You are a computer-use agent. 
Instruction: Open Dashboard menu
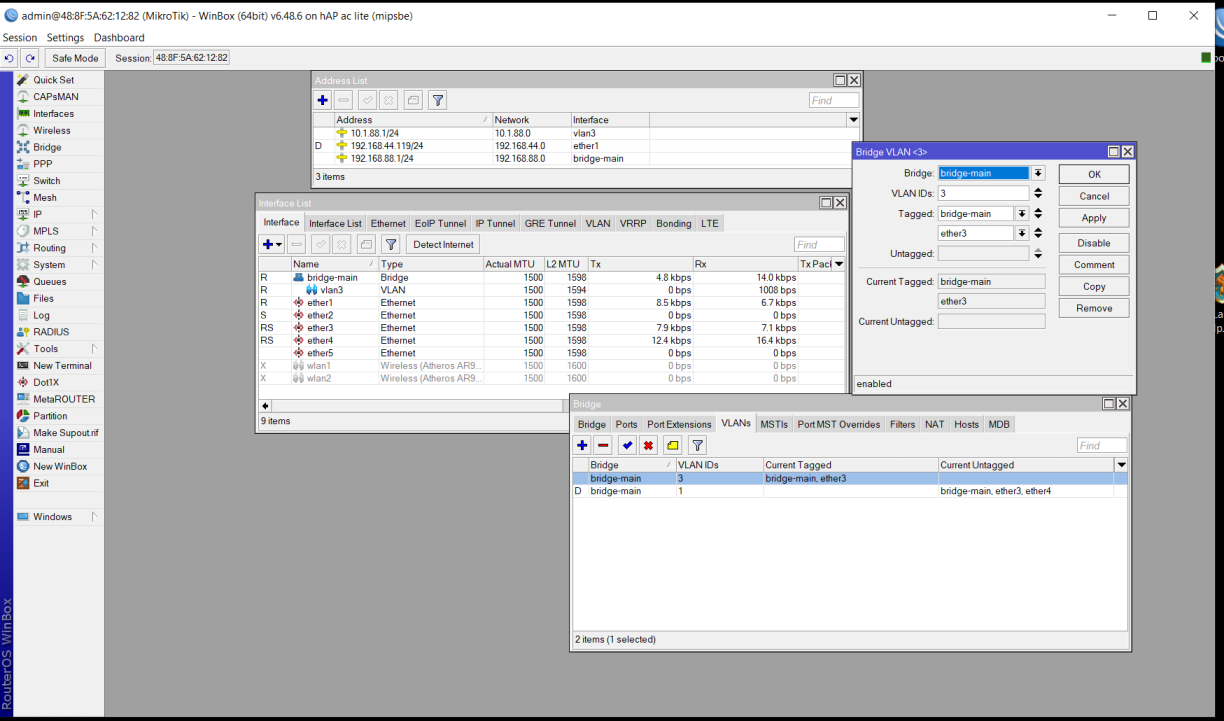119,38
